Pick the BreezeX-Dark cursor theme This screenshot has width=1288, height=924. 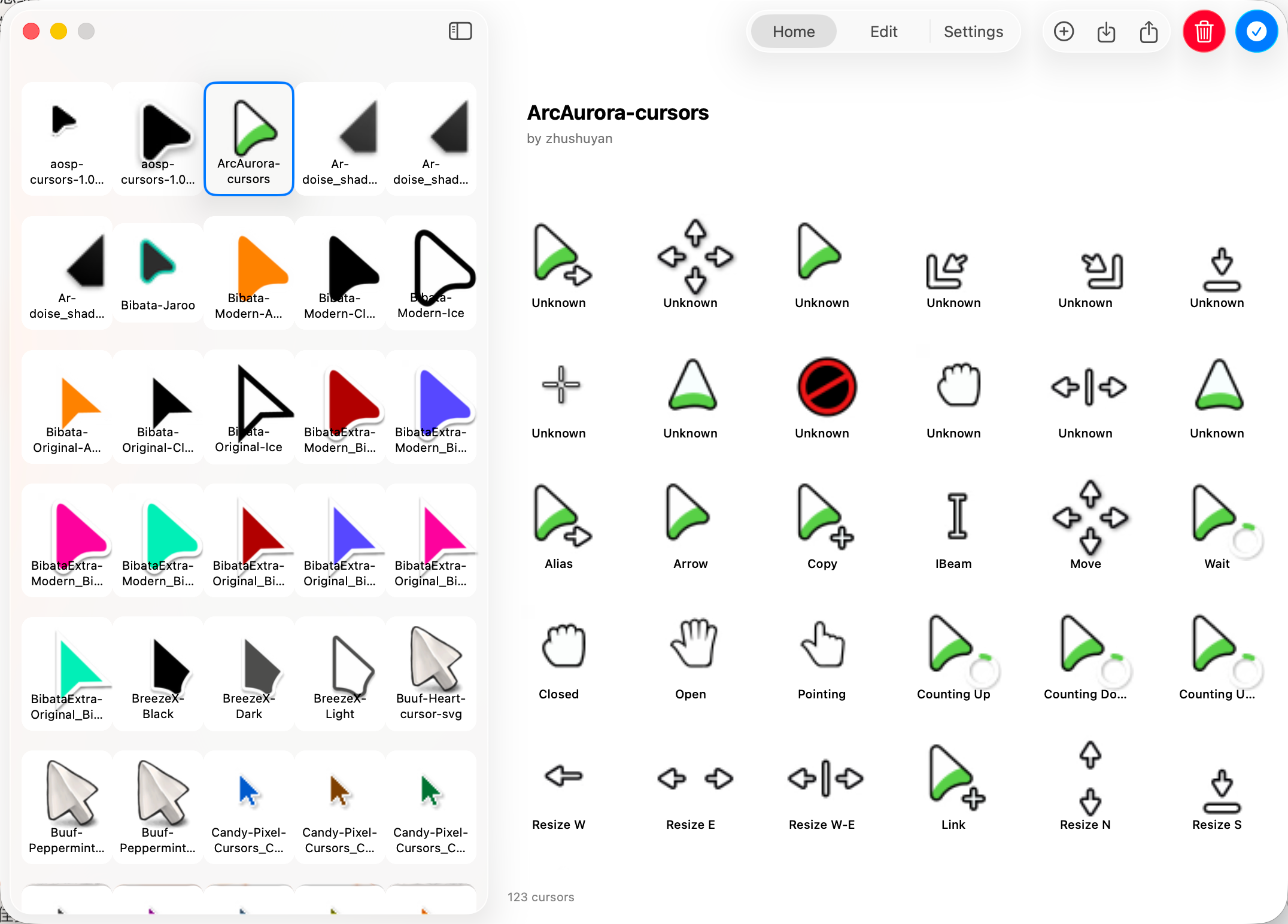click(x=248, y=674)
